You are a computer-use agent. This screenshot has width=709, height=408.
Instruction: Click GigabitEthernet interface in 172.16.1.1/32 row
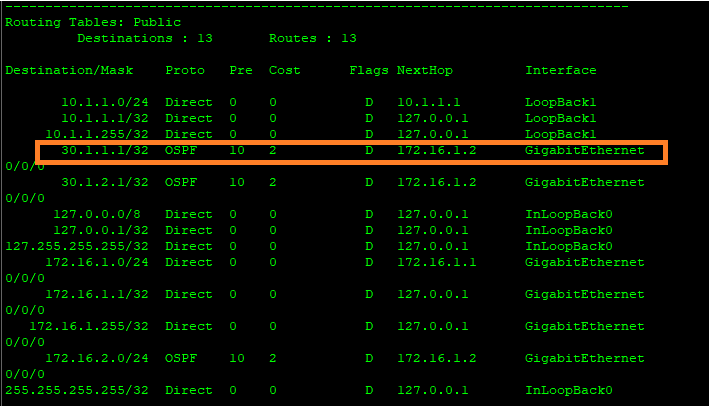coord(585,294)
